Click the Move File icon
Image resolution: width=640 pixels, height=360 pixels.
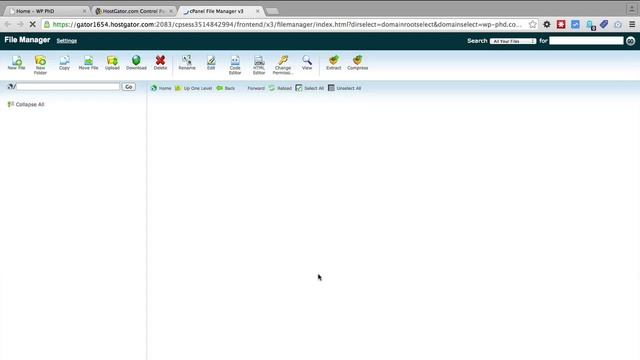point(88,62)
